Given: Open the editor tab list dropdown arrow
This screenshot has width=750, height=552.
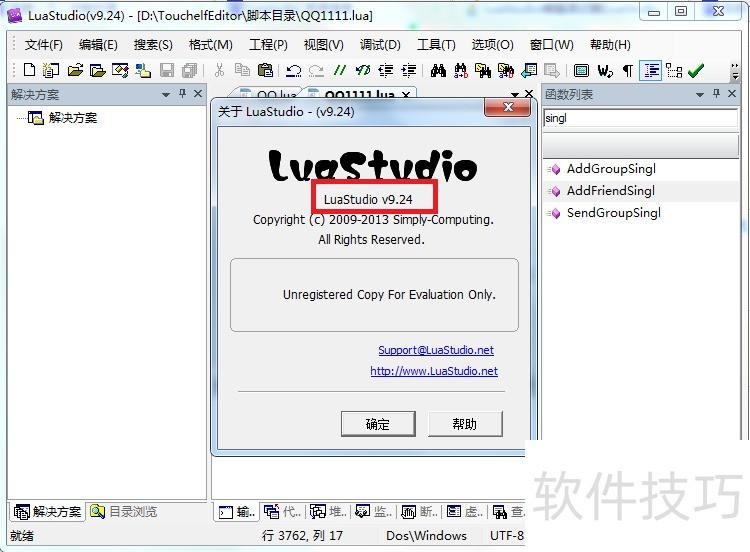Looking at the screenshot, I should coord(515,94).
